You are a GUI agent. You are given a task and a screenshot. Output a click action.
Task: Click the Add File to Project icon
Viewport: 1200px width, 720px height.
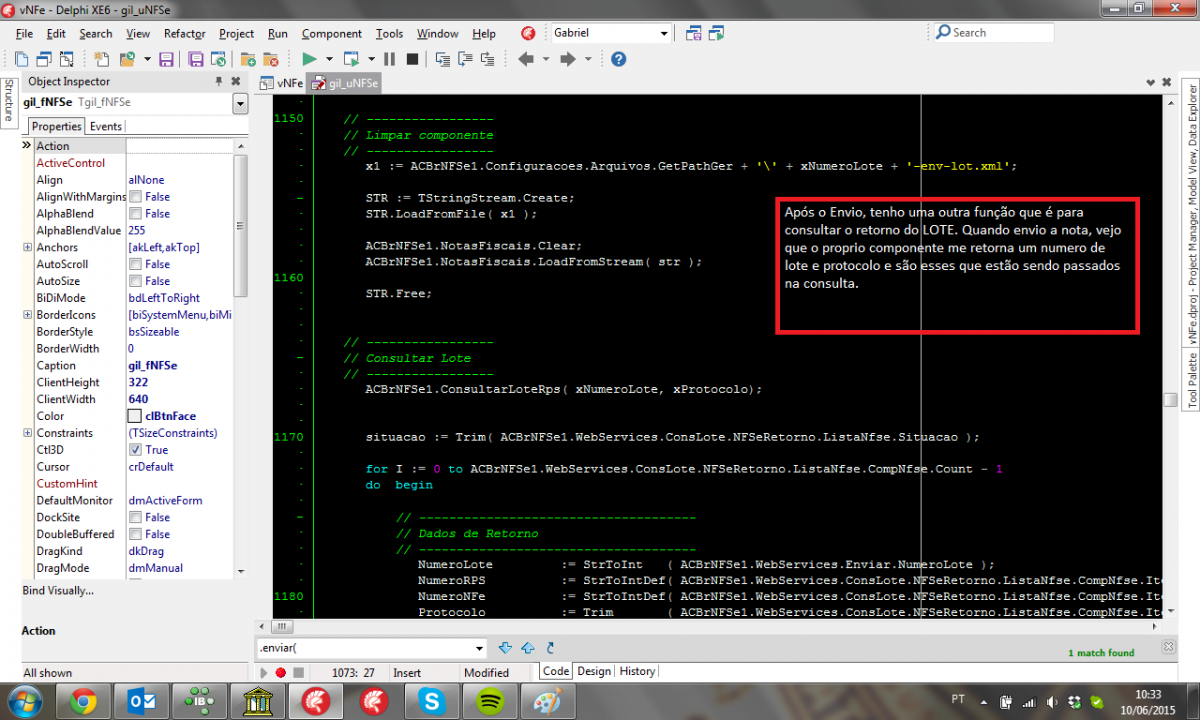point(248,59)
